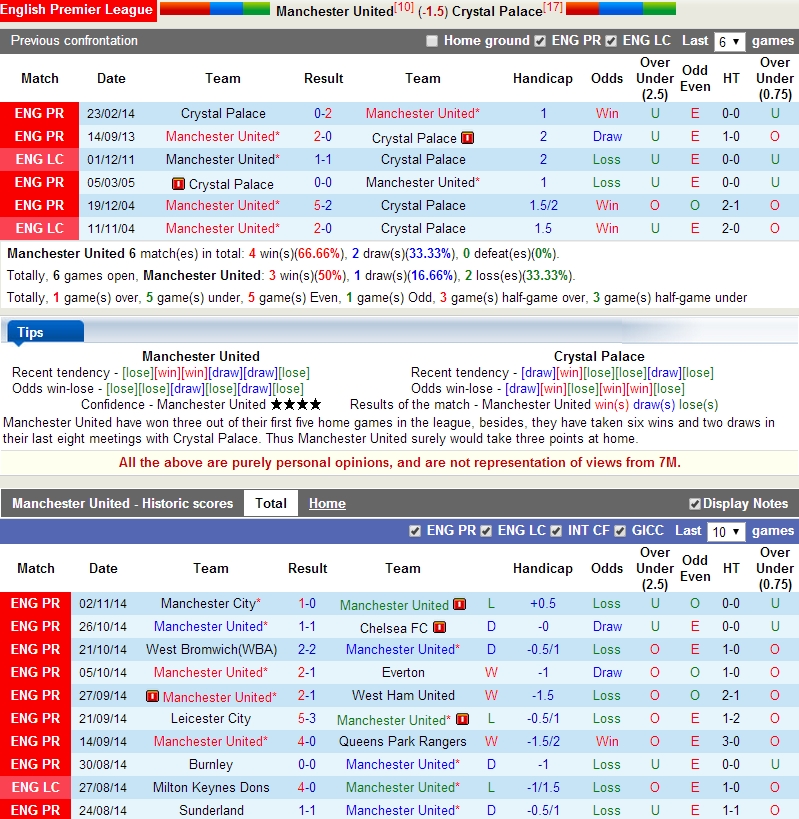Click the date 26/10/14
The image size is (799, 819).
coord(103,626)
